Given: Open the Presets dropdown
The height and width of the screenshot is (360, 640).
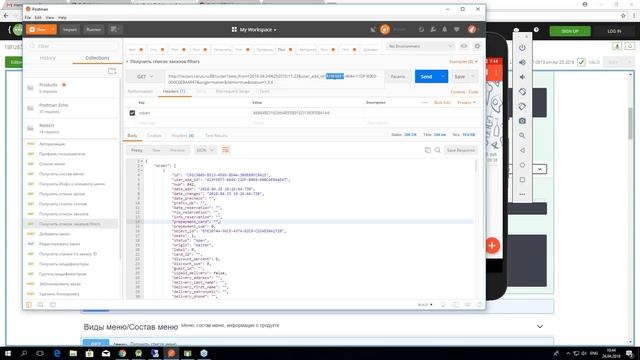Looking at the screenshot, I should (x=467, y=102).
